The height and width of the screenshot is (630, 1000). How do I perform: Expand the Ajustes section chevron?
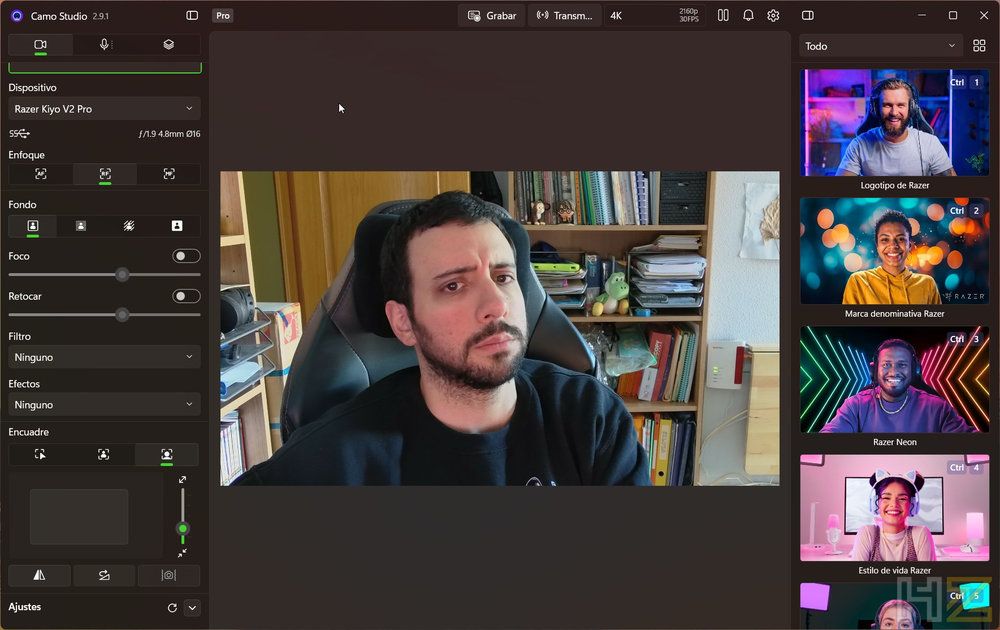pyautogui.click(x=193, y=608)
